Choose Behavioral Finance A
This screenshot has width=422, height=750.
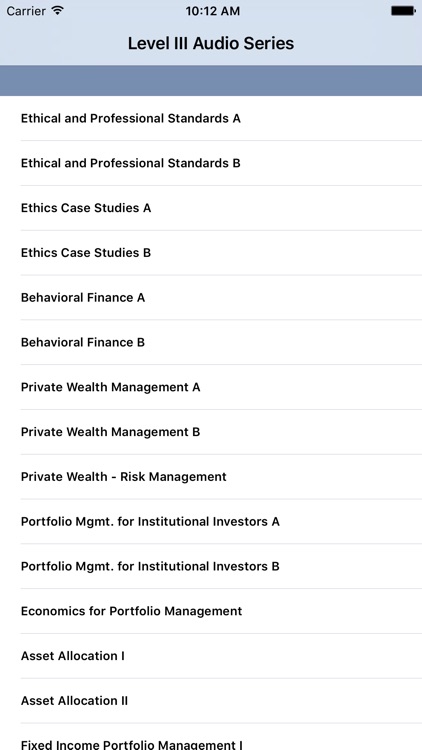(x=211, y=298)
